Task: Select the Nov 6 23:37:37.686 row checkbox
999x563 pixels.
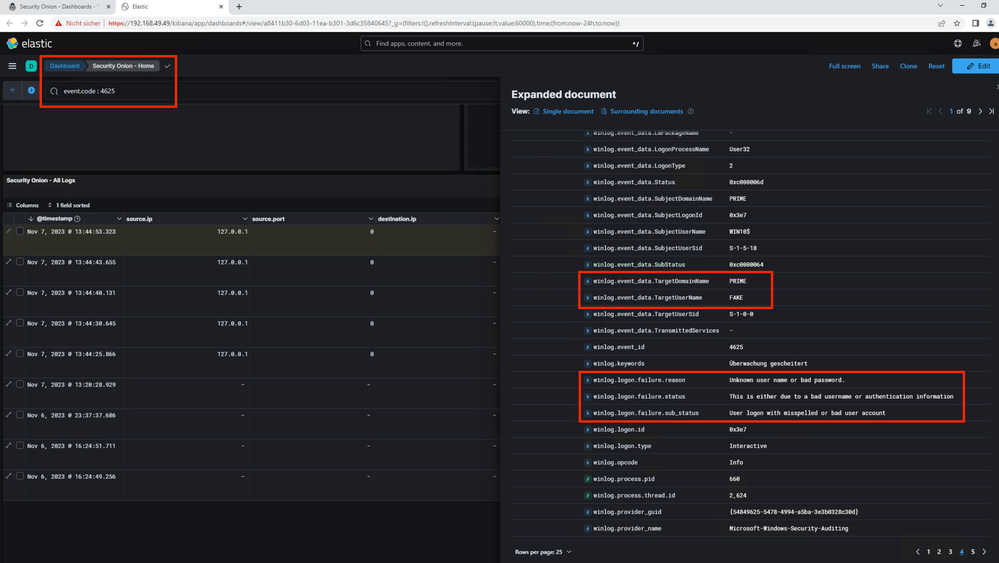Action: pos(20,415)
